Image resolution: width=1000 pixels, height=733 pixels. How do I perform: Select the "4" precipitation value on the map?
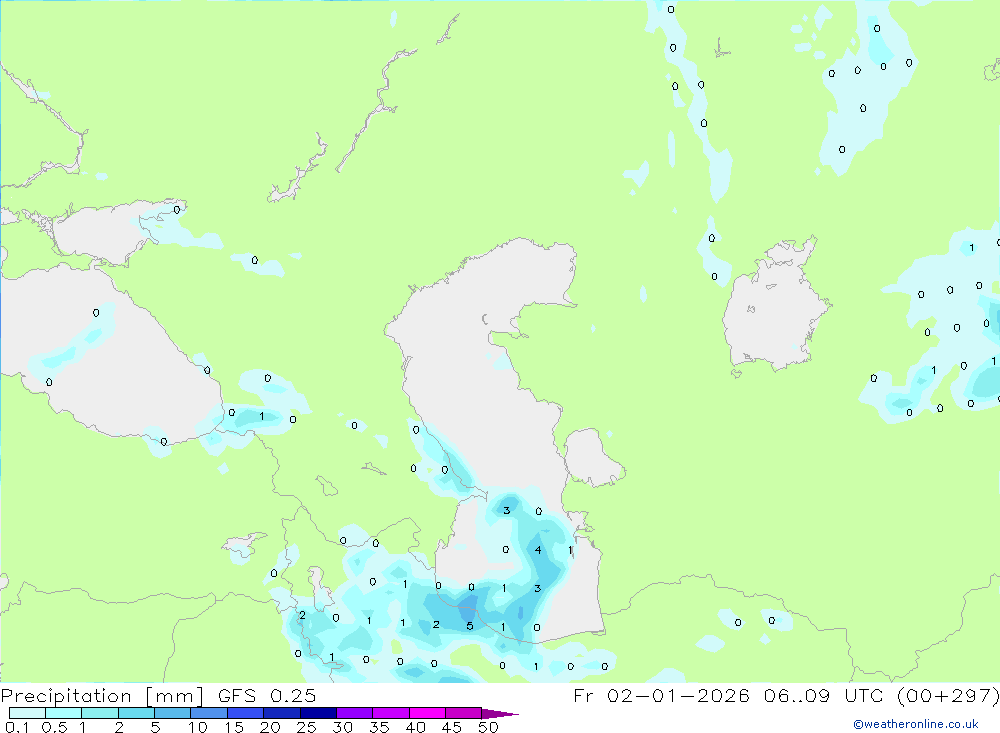coord(538,550)
